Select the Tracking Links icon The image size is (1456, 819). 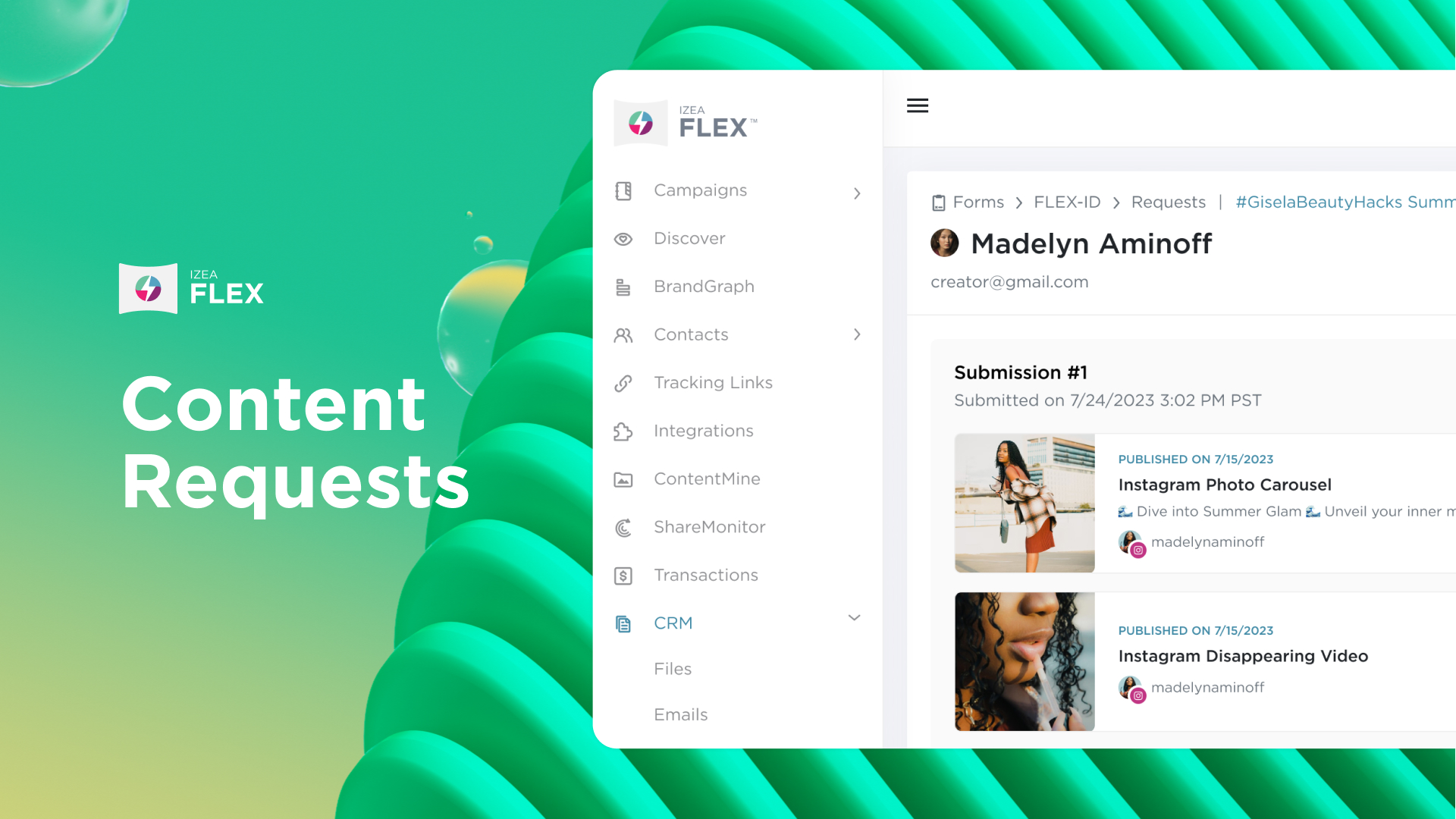tap(624, 382)
